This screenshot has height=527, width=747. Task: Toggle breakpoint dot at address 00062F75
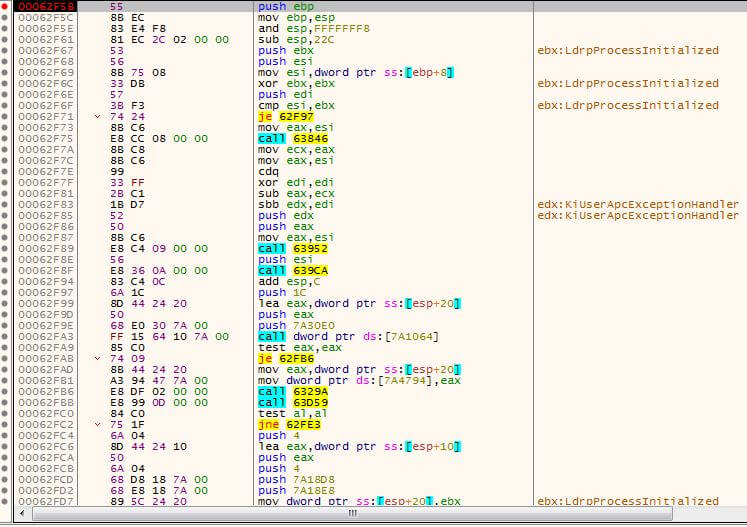coord(4,139)
